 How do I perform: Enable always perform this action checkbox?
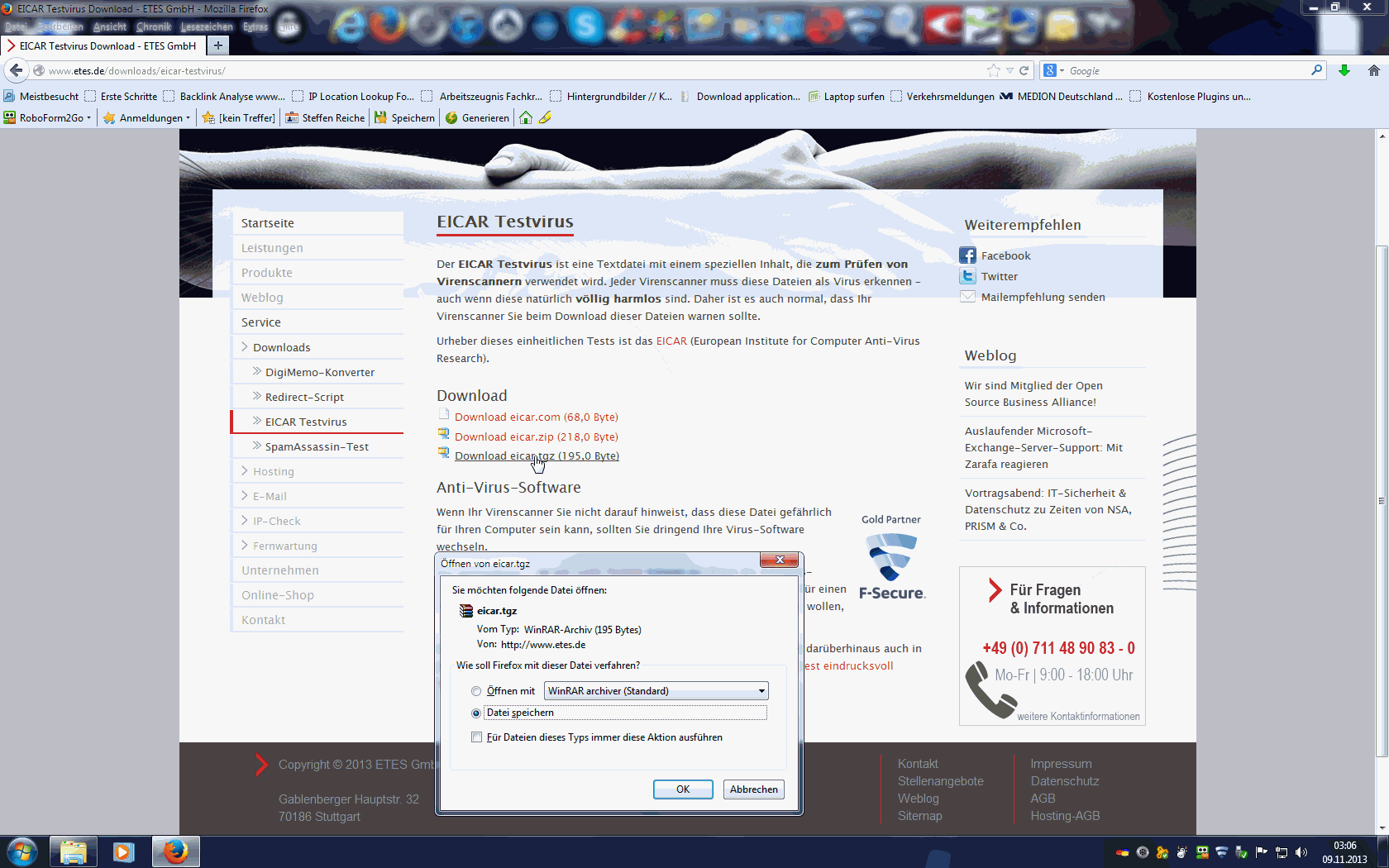476,737
